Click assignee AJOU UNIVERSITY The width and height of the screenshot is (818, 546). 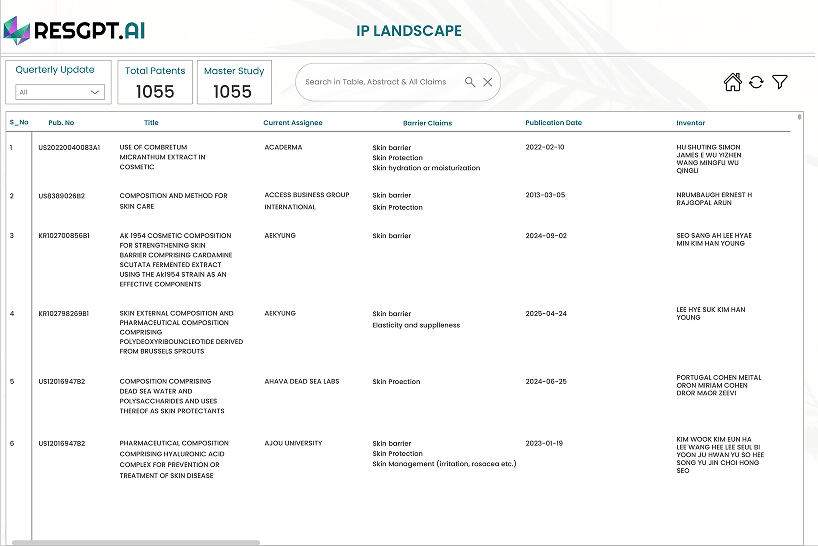(x=293, y=443)
